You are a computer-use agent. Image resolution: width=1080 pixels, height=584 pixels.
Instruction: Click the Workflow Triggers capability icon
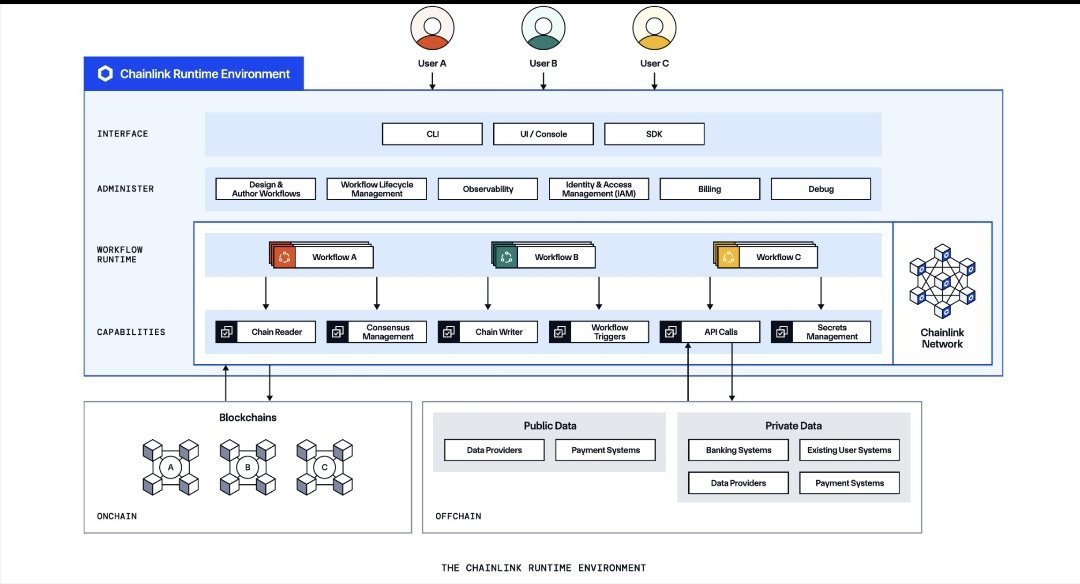pyautogui.click(x=560, y=332)
